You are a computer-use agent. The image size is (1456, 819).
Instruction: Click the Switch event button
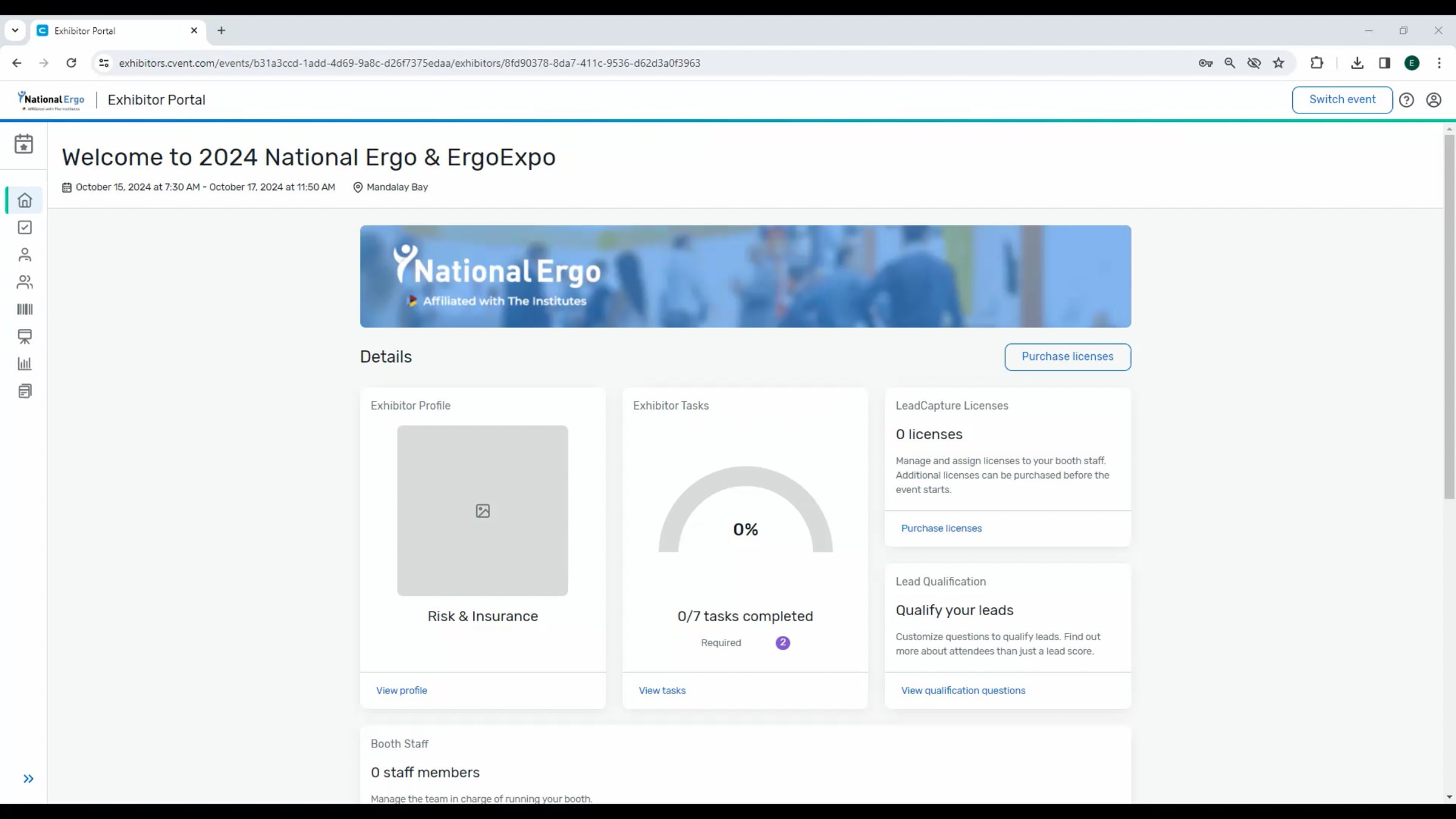[x=1342, y=99]
